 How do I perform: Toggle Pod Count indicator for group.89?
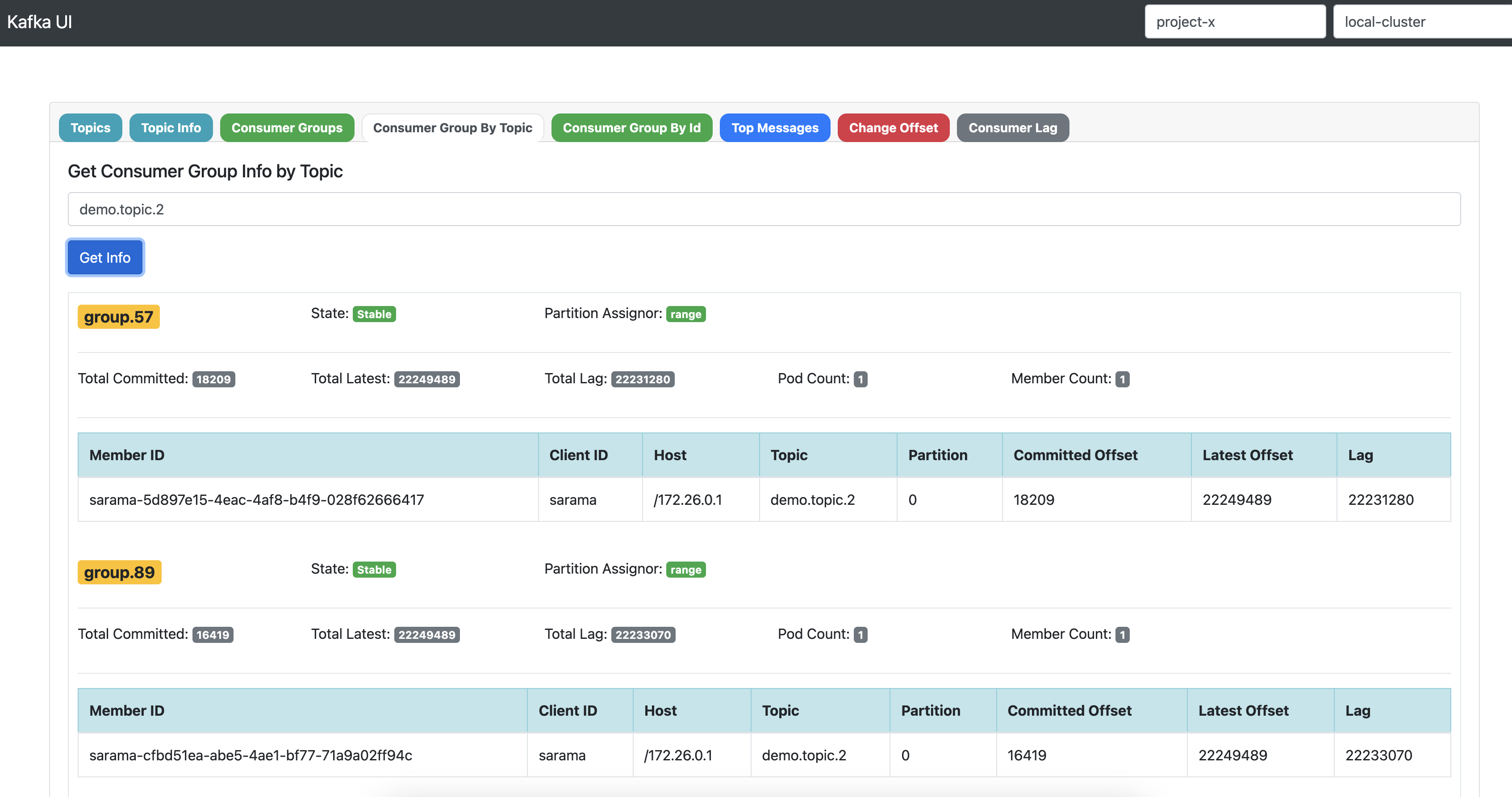[x=860, y=634]
